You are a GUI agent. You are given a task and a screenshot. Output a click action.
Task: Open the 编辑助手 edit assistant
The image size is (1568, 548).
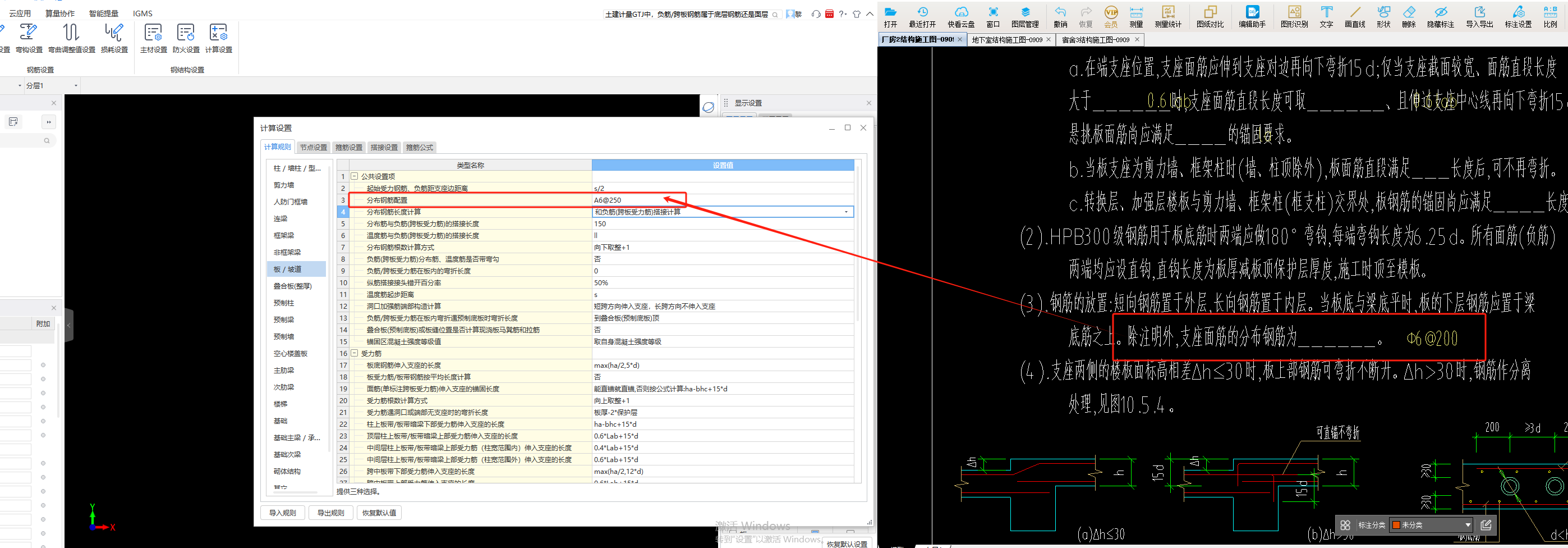coord(1252,16)
